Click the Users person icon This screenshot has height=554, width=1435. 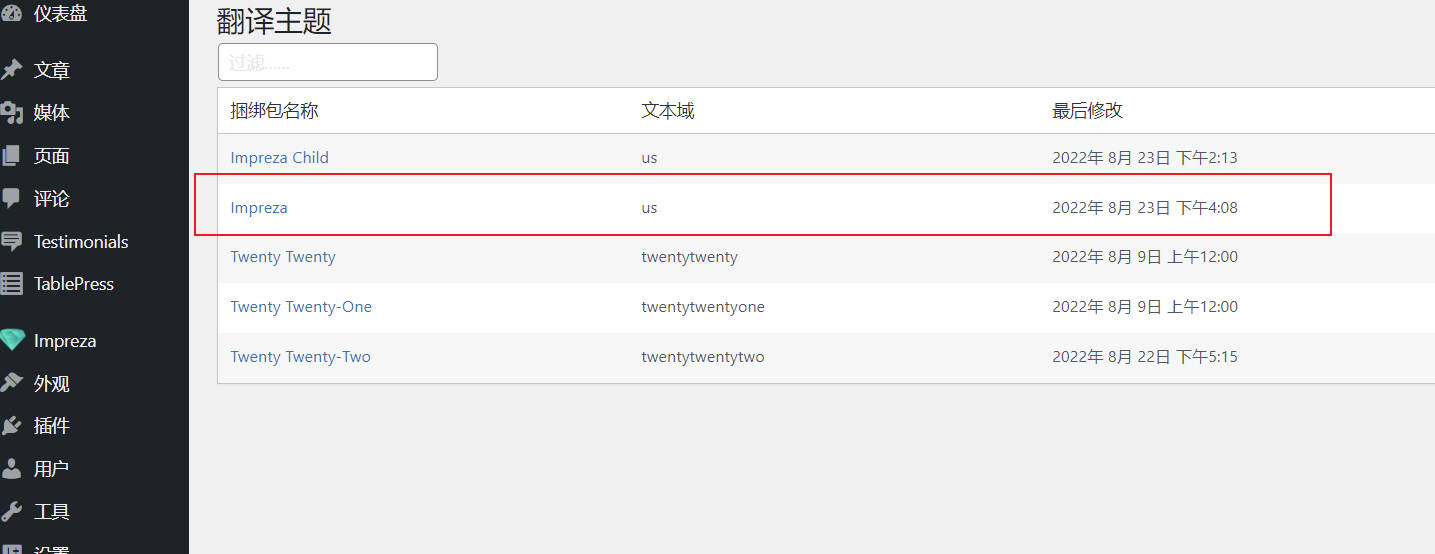[11, 468]
